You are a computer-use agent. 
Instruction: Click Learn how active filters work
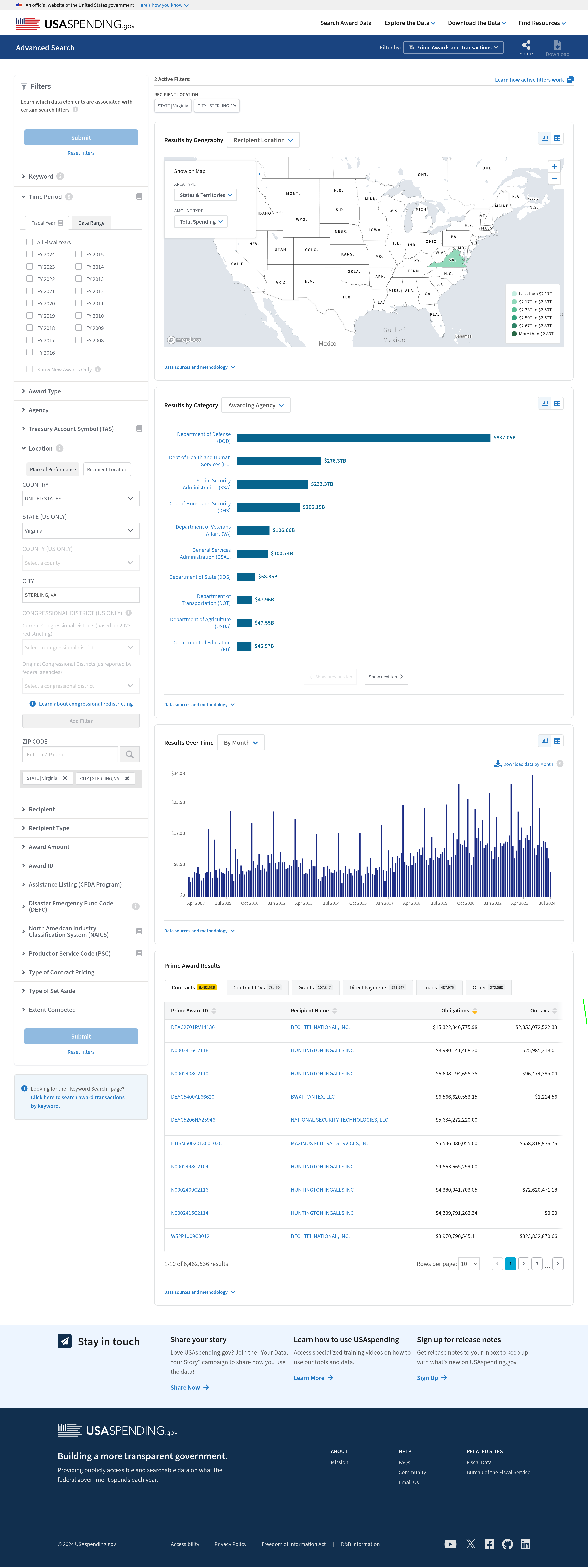[534, 80]
